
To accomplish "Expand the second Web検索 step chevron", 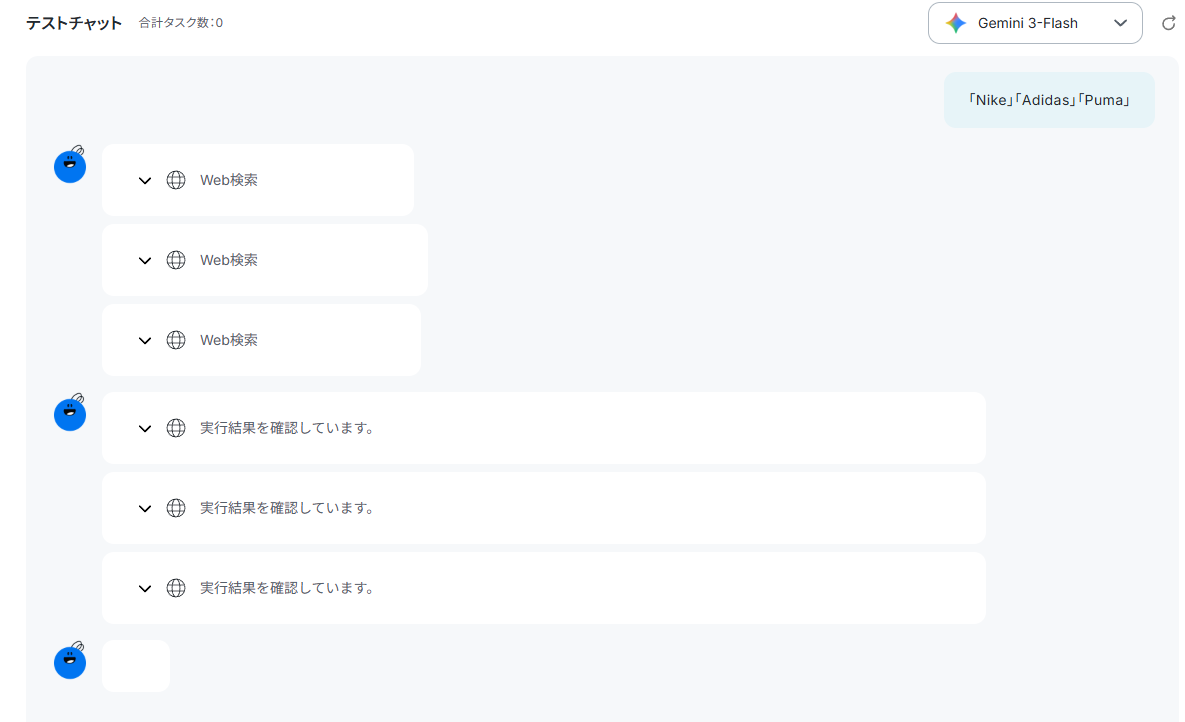I will click(x=145, y=261).
